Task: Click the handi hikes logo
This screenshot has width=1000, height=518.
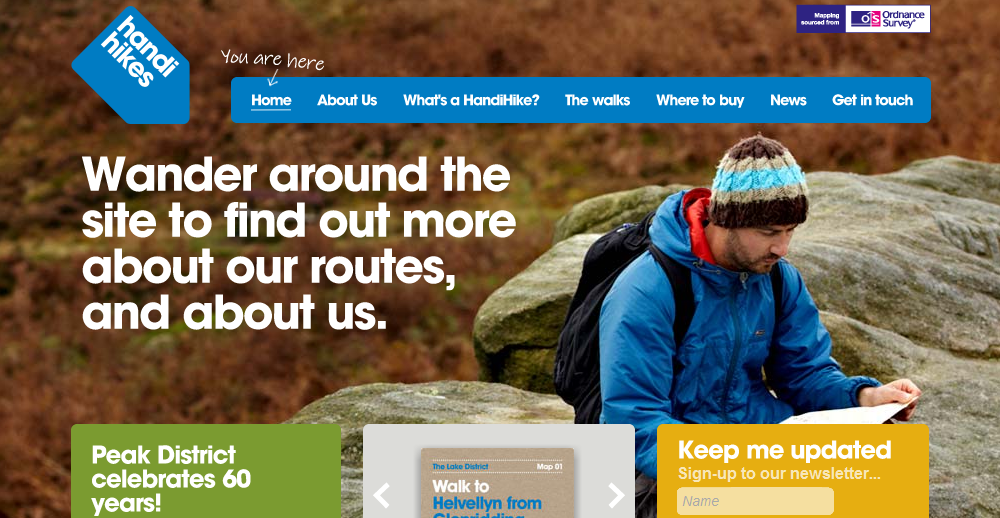Action: [131, 64]
